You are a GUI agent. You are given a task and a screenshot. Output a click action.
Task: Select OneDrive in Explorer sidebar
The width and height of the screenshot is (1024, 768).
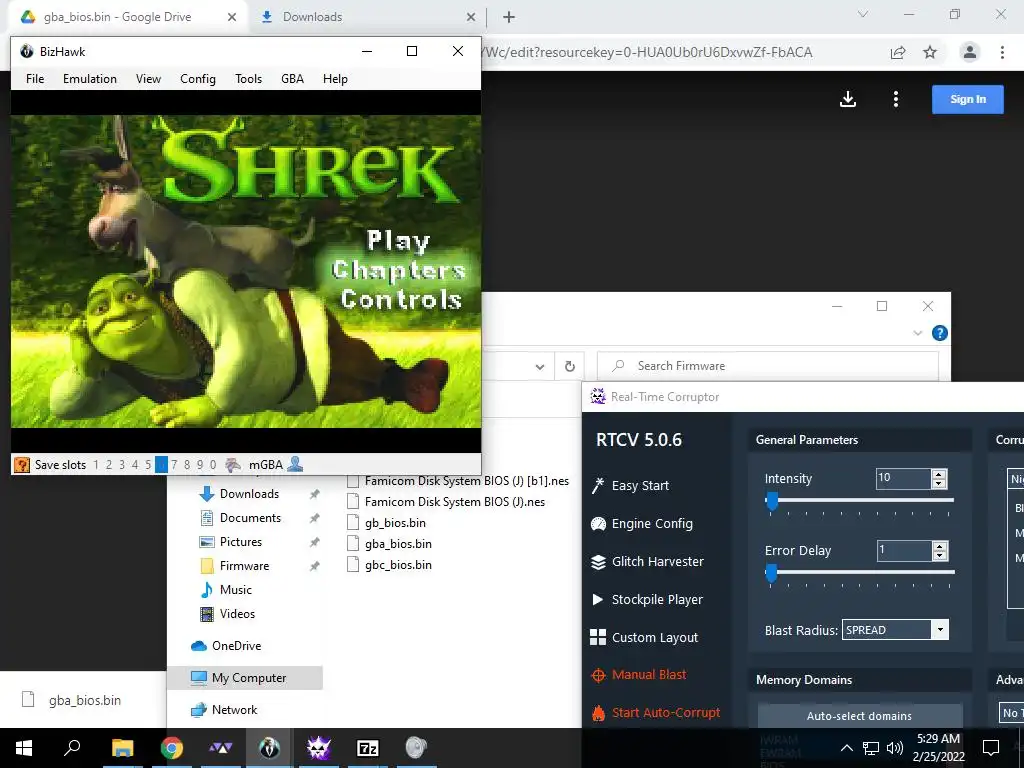[x=236, y=646]
